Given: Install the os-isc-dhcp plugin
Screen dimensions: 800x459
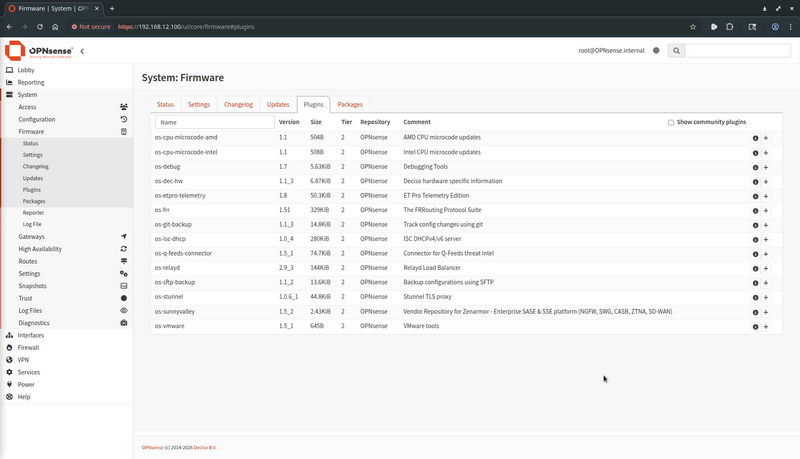Looking at the screenshot, I should coord(766,240).
